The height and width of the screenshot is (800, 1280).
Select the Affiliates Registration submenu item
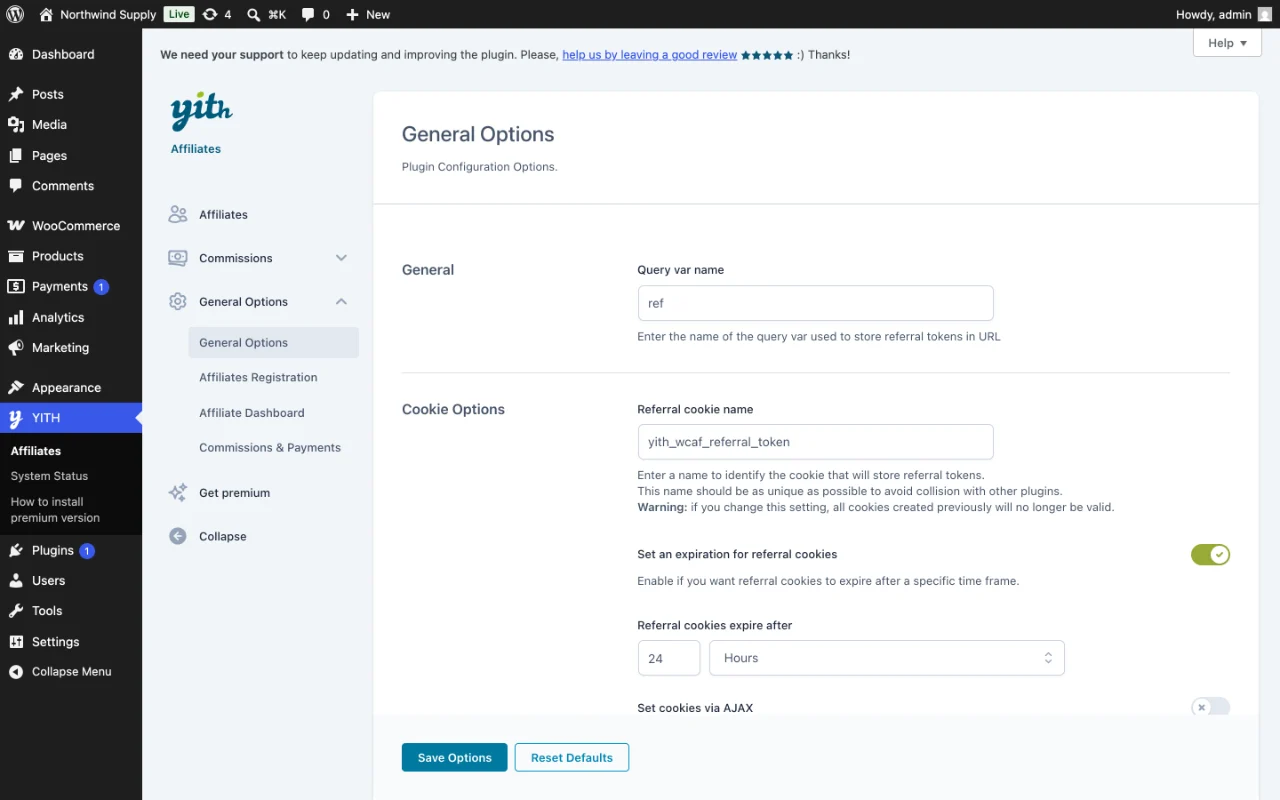click(258, 377)
